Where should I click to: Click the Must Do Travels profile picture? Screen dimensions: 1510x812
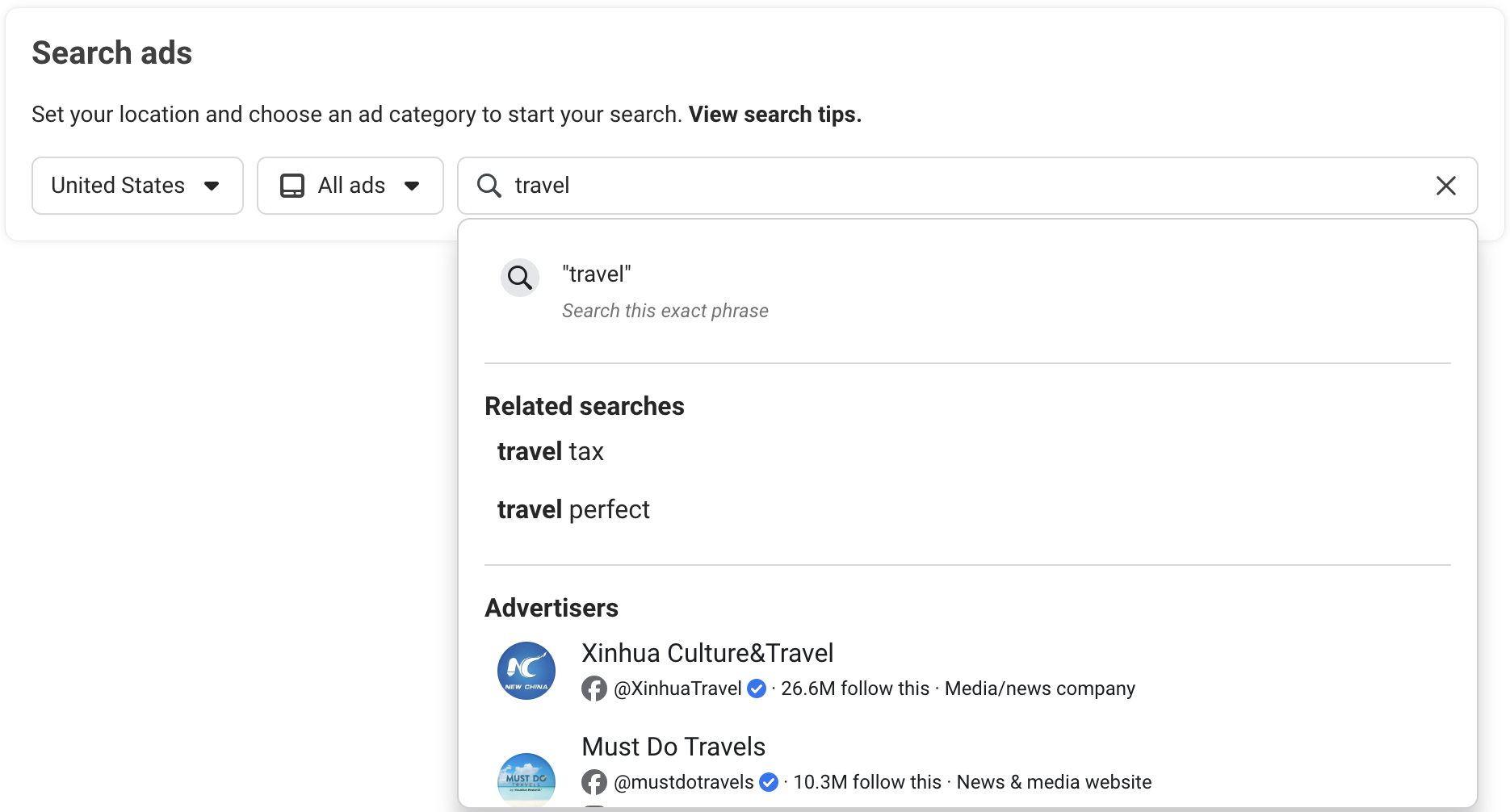tap(526, 778)
